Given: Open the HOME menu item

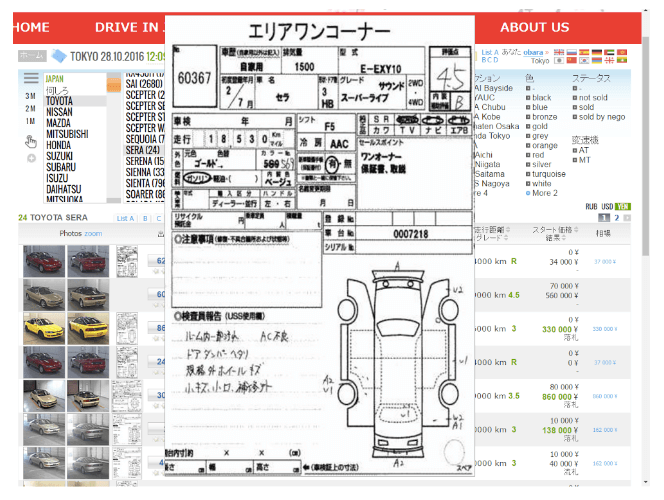Looking at the screenshot, I should click(31, 28).
